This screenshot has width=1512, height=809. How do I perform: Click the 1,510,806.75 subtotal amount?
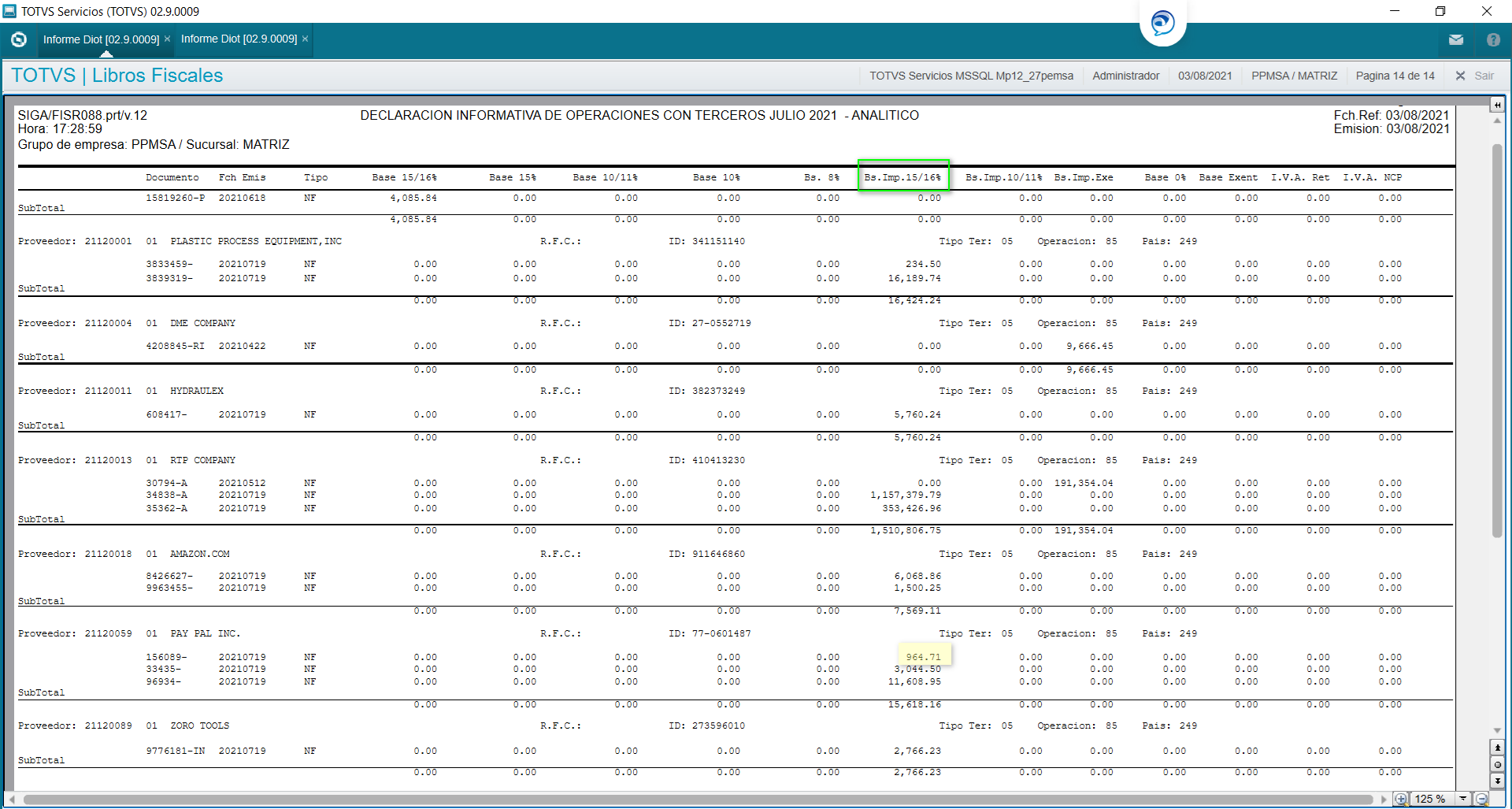click(x=906, y=530)
